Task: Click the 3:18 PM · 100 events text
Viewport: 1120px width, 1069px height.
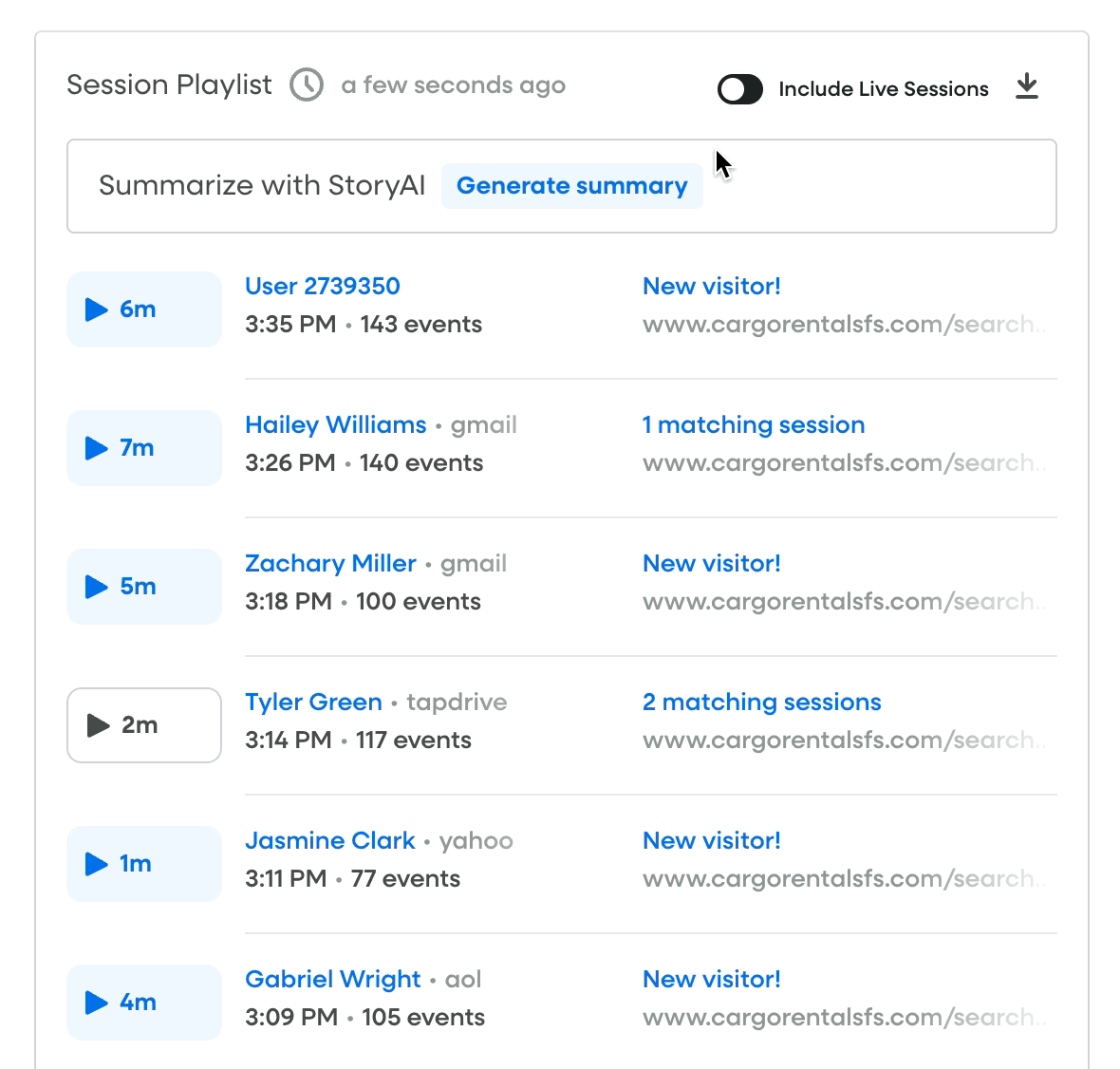Action: click(363, 602)
